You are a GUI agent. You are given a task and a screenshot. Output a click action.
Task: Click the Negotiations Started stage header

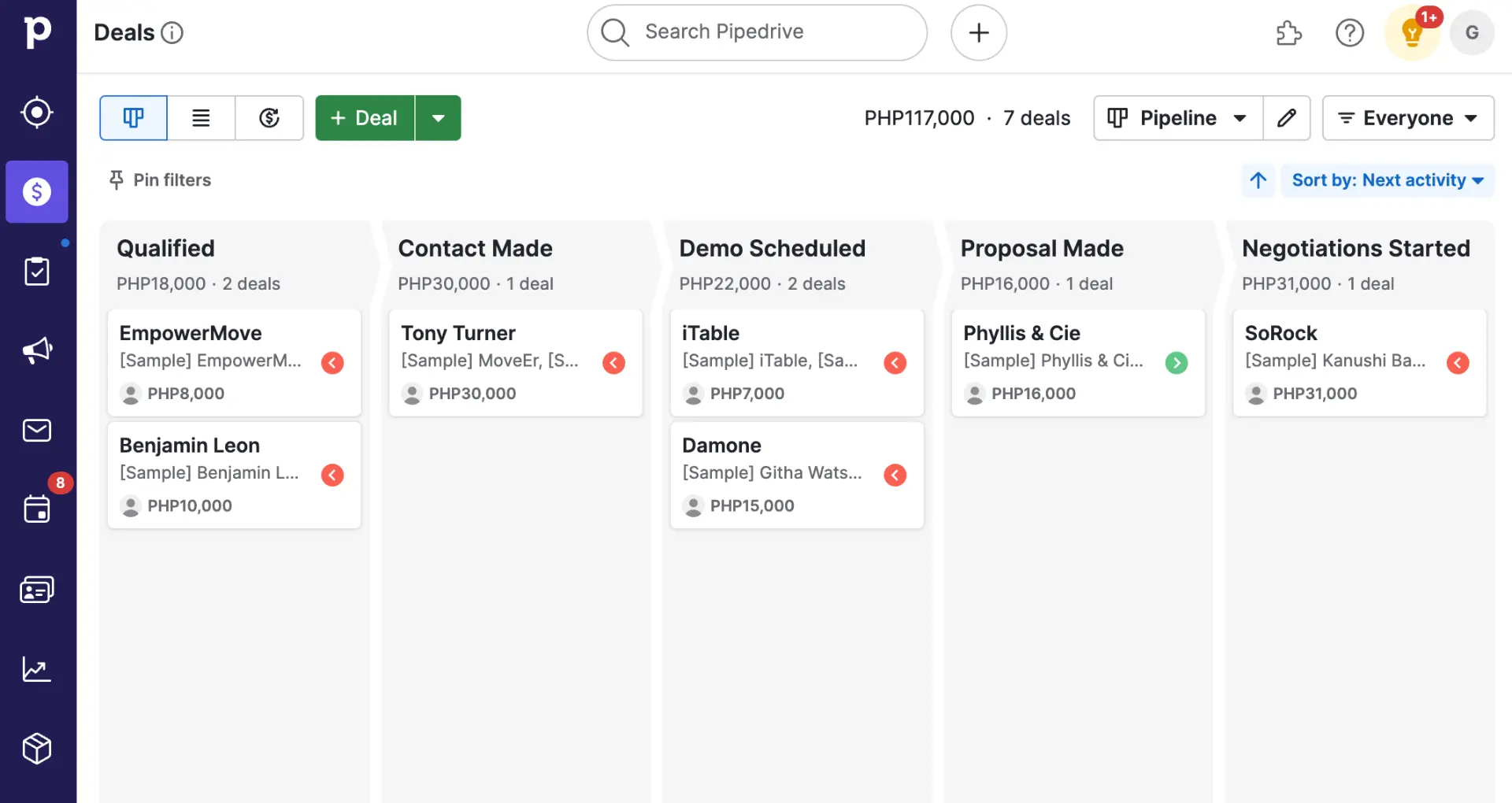coord(1355,248)
